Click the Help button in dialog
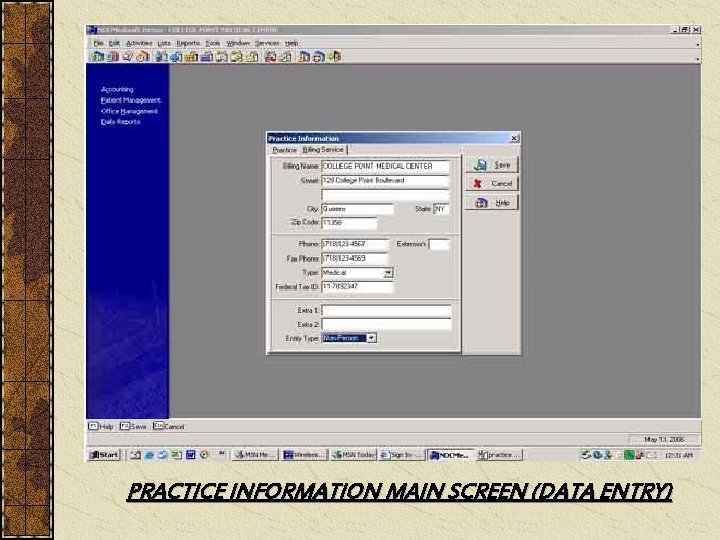 [492, 202]
